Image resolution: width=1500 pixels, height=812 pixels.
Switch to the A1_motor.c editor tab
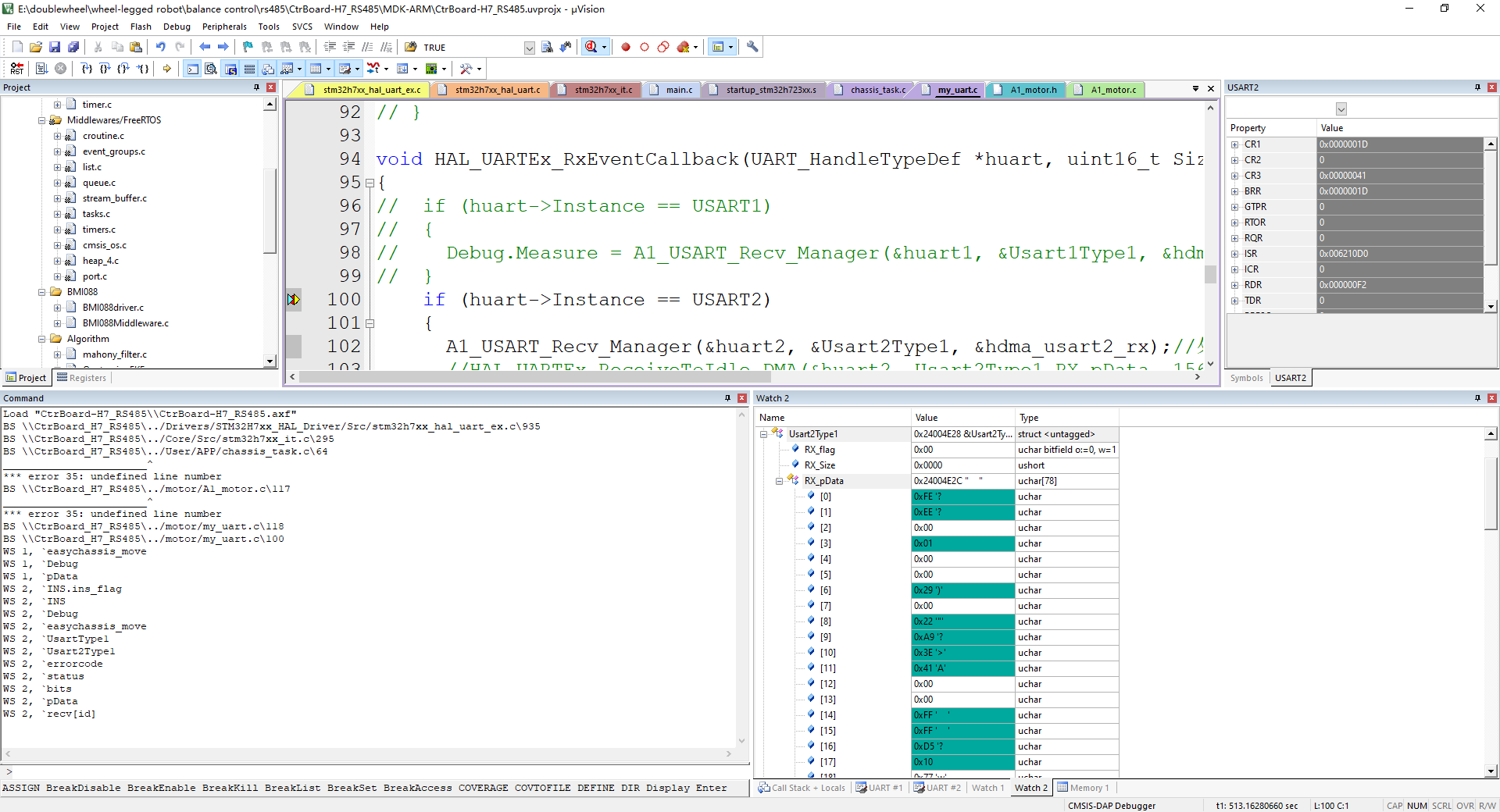[1105, 90]
